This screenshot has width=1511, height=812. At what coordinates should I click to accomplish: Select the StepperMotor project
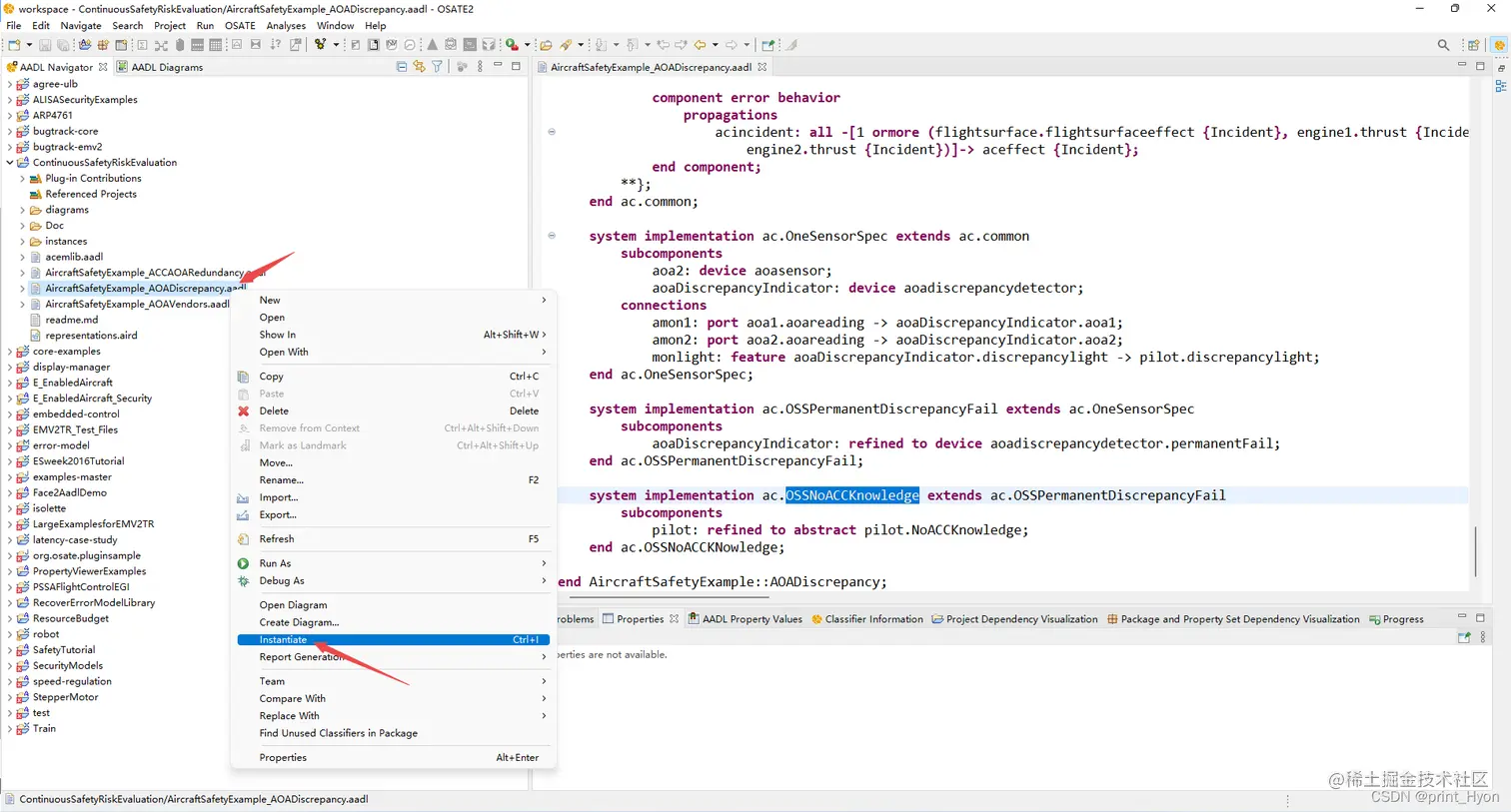pyautogui.click(x=65, y=697)
